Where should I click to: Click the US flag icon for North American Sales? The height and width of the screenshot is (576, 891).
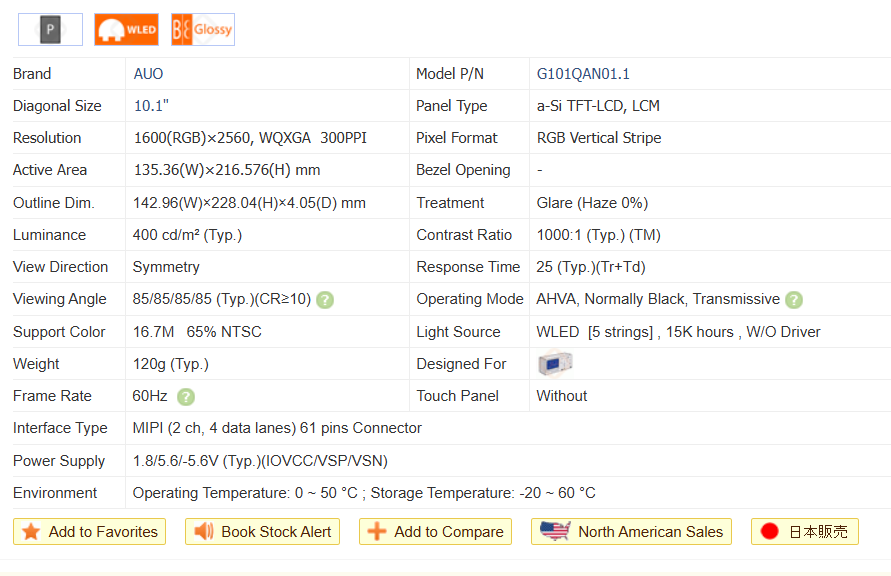click(555, 531)
